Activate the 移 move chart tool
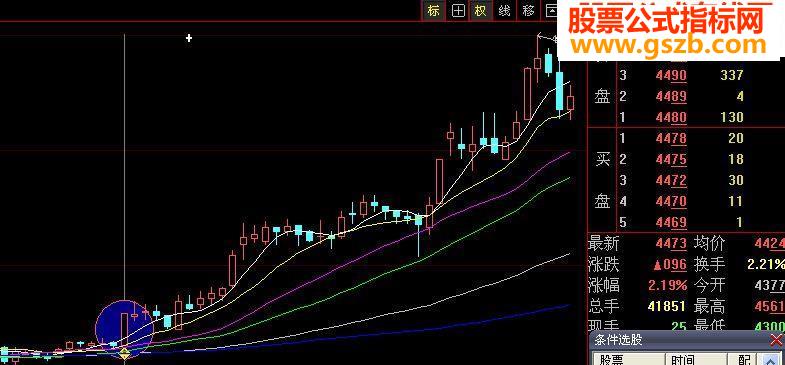This screenshot has height=365, width=785. pyautogui.click(x=528, y=11)
